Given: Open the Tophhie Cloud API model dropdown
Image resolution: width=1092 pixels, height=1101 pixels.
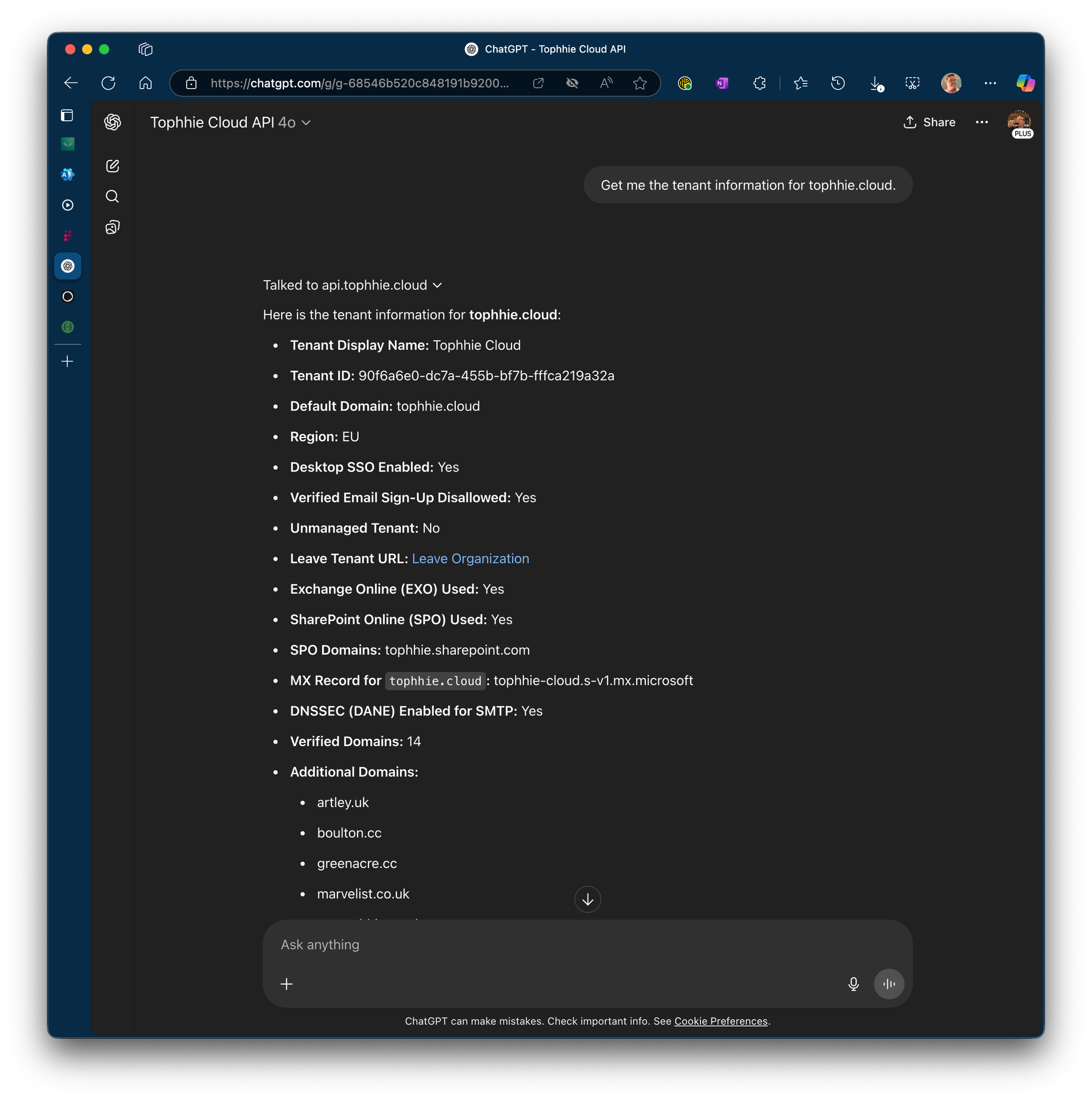Looking at the screenshot, I should point(231,122).
